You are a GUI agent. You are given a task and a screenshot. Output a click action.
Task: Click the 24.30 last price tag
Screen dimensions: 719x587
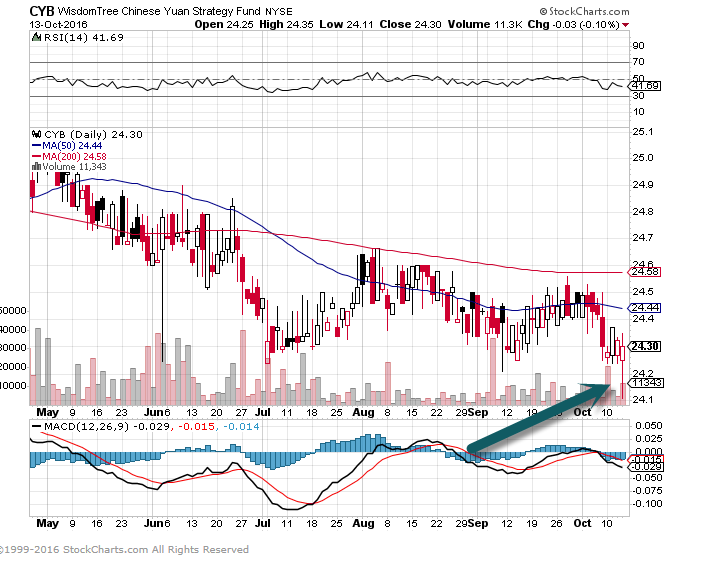(644, 346)
